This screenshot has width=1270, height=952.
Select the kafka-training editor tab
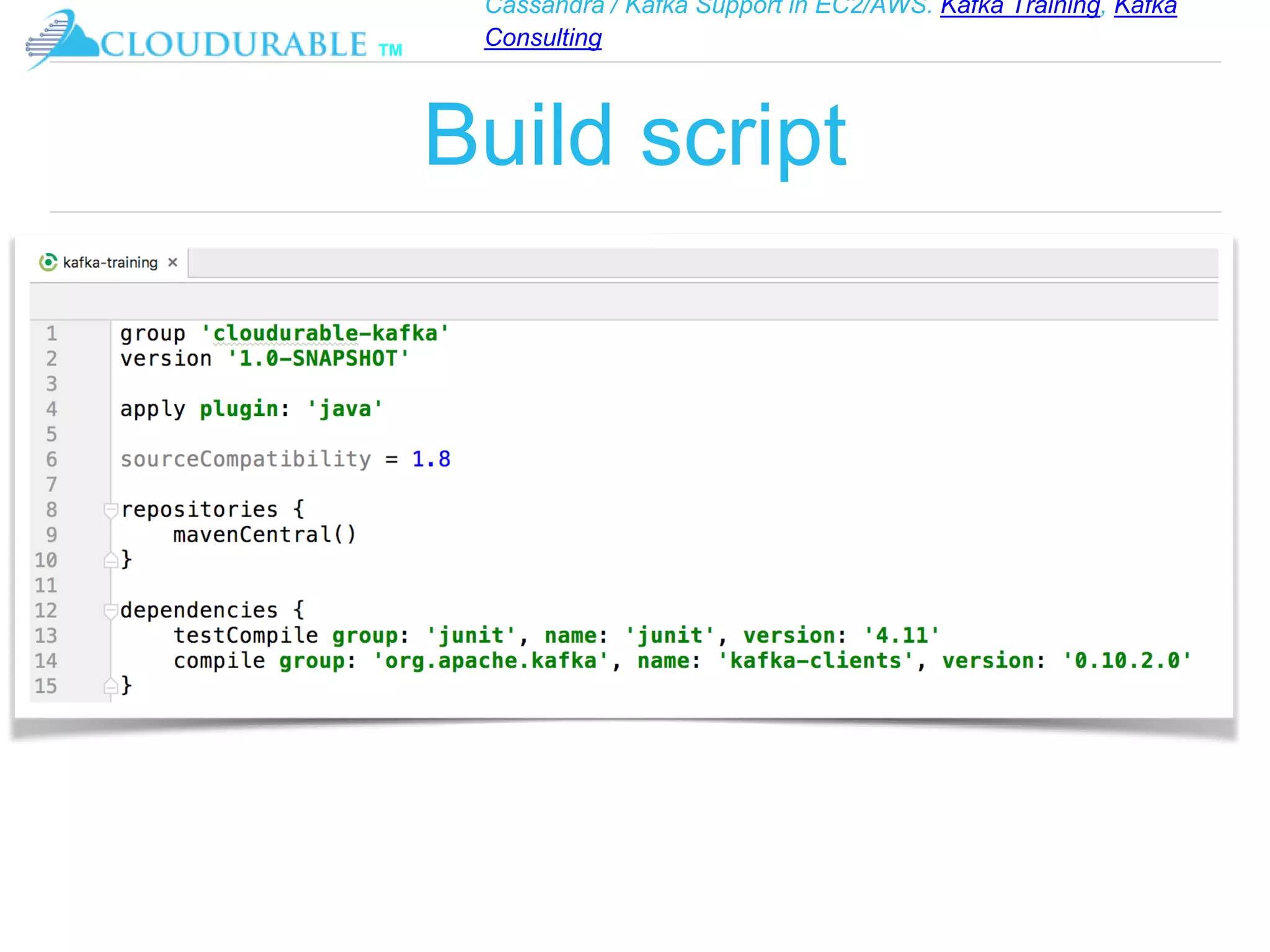click(x=110, y=262)
